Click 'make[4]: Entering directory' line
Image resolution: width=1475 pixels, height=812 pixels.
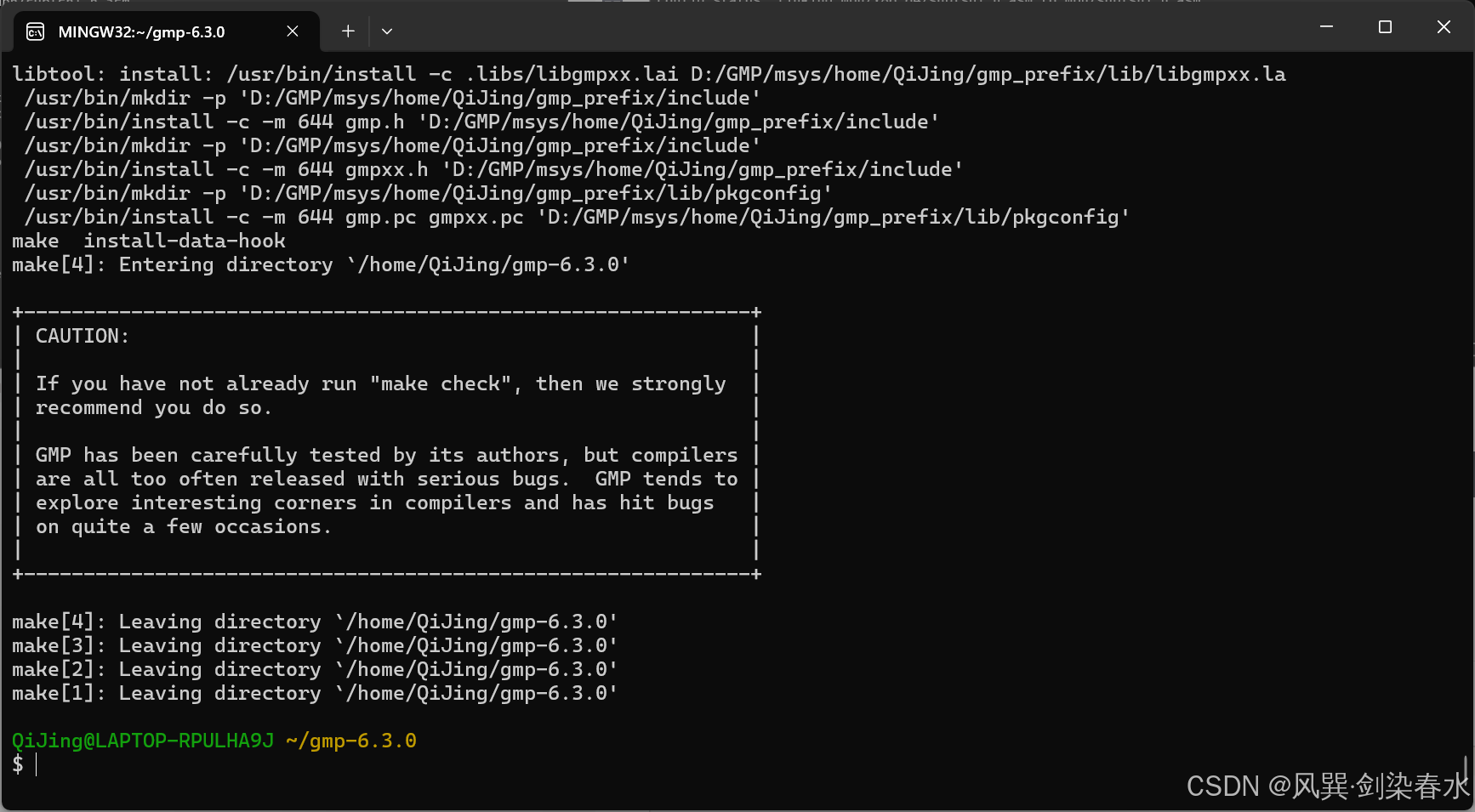(321, 264)
